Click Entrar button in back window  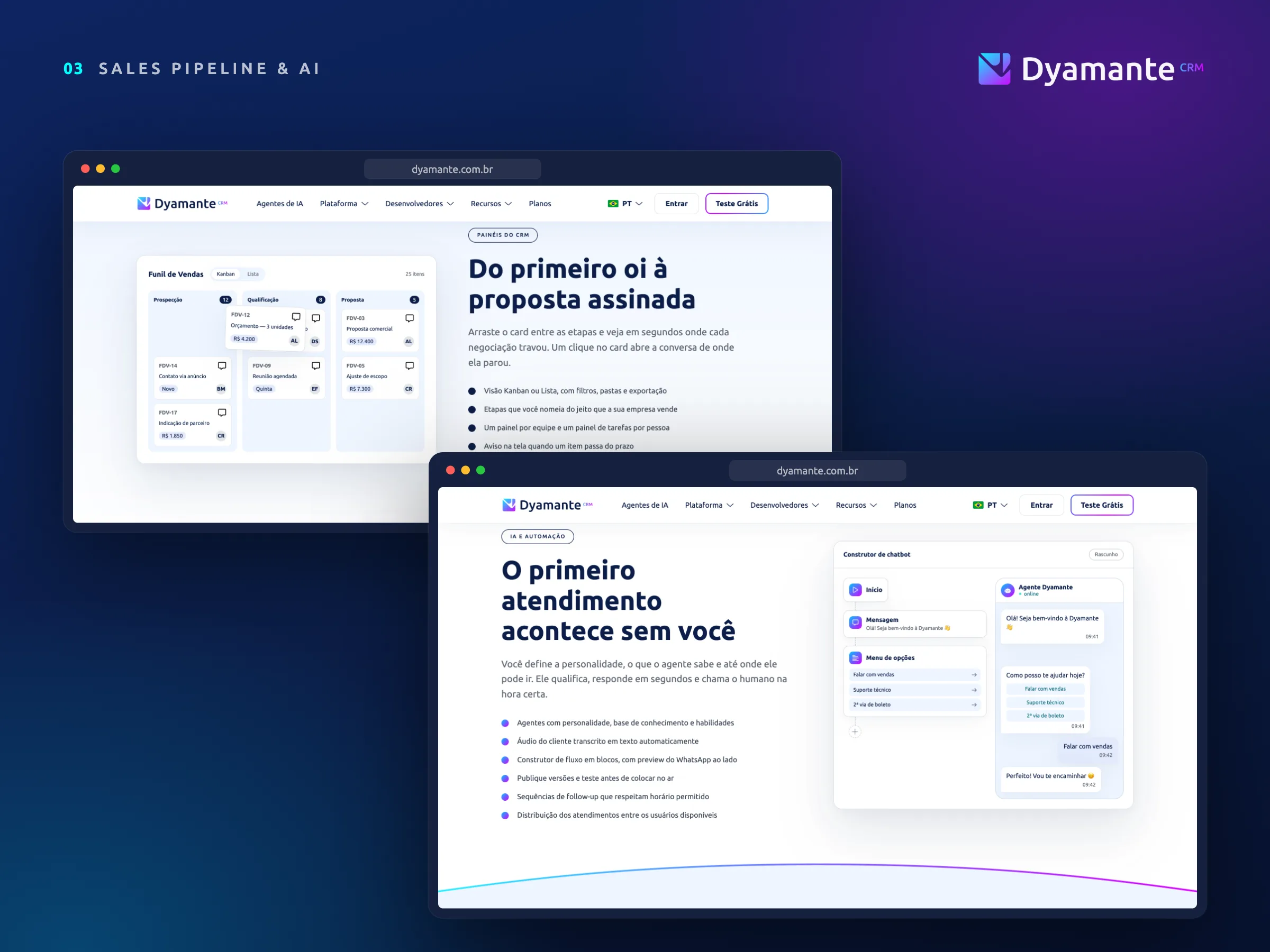pyautogui.click(x=676, y=204)
